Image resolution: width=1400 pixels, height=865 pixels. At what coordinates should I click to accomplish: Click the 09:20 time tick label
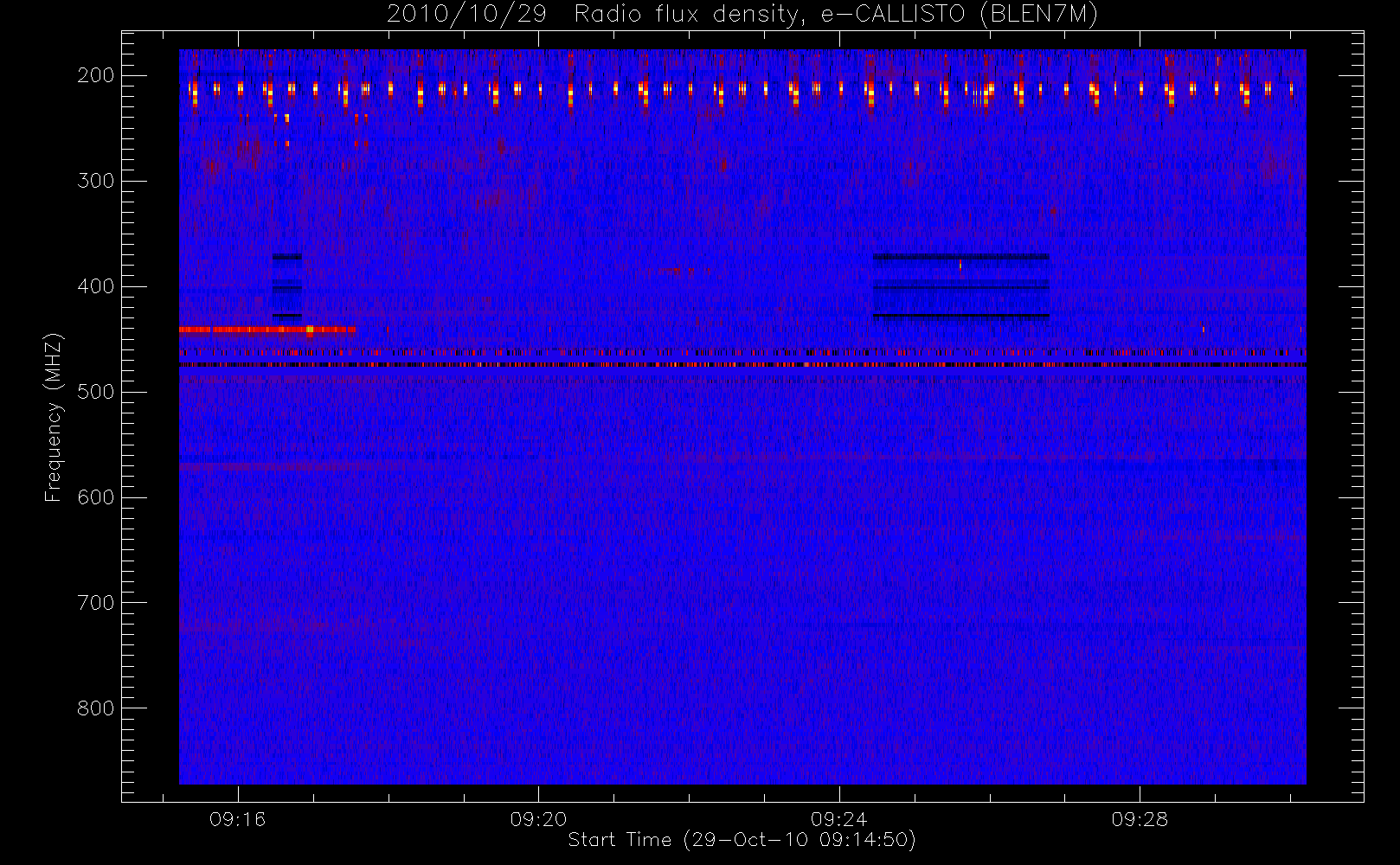tap(538, 819)
